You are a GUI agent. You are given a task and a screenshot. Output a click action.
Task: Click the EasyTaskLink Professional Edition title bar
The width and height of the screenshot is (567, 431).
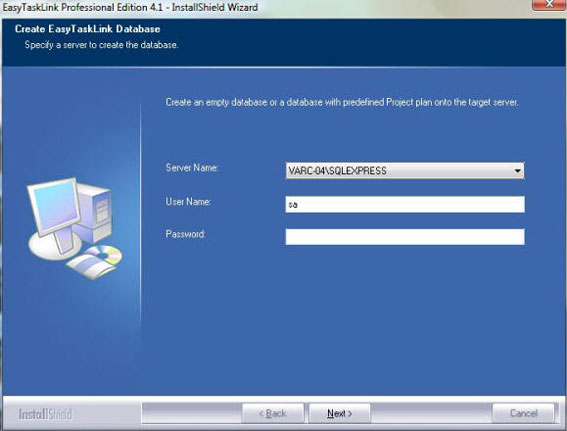(x=130, y=7)
